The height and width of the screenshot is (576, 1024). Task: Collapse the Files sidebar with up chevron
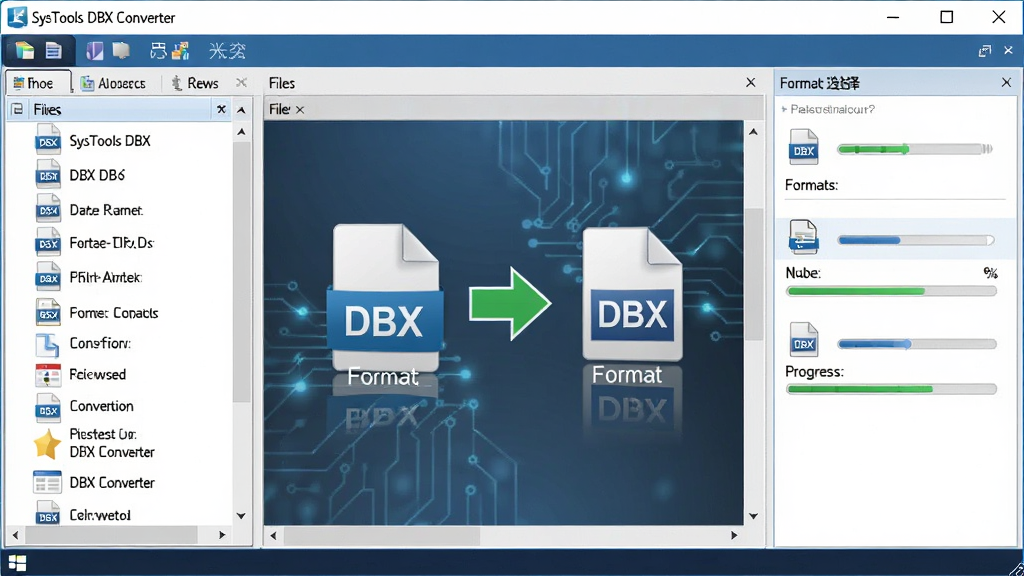point(241,110)
